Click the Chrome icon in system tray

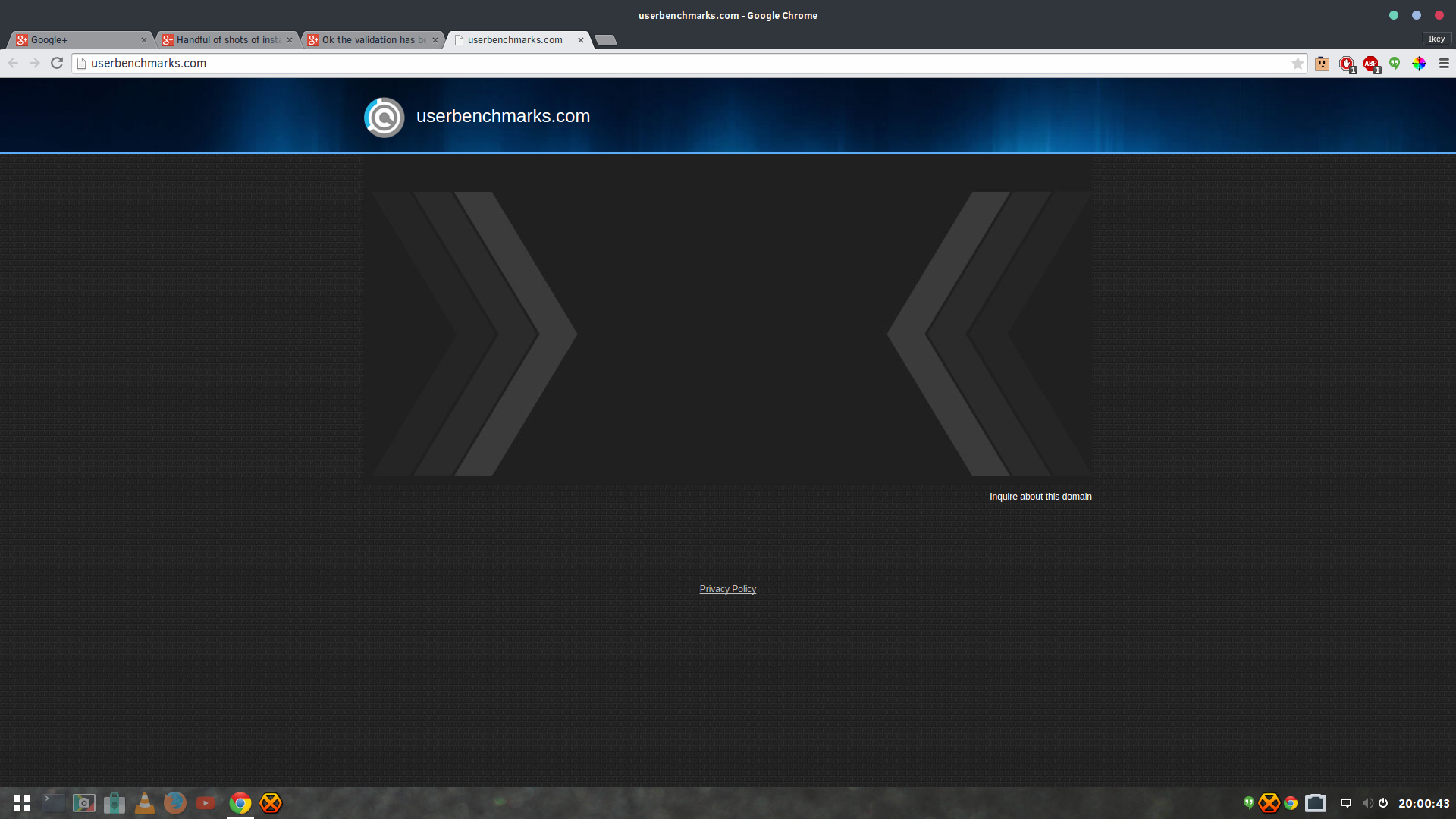1291,803
